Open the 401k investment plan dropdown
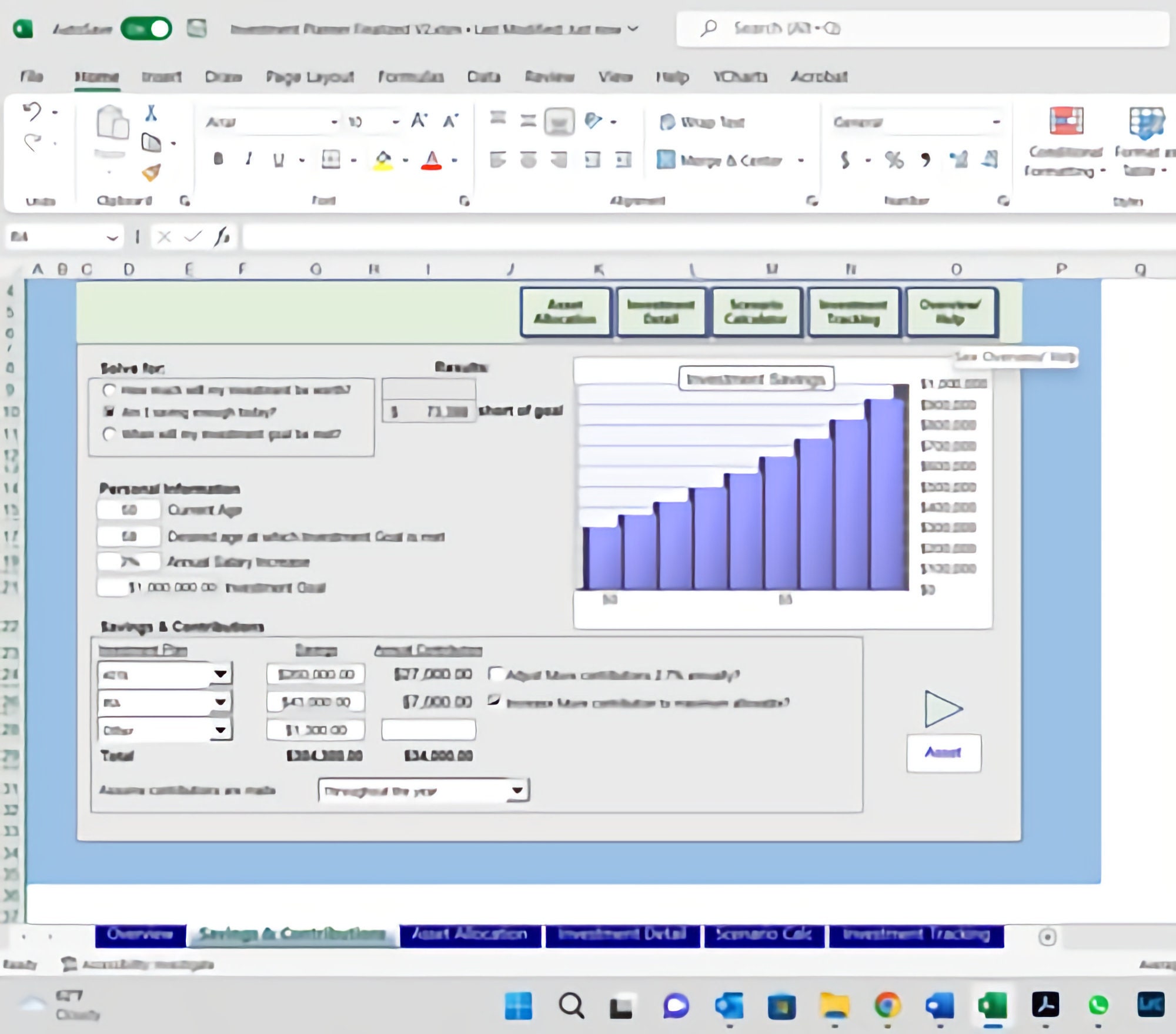 pyautogui.click(x=220, y=673)
